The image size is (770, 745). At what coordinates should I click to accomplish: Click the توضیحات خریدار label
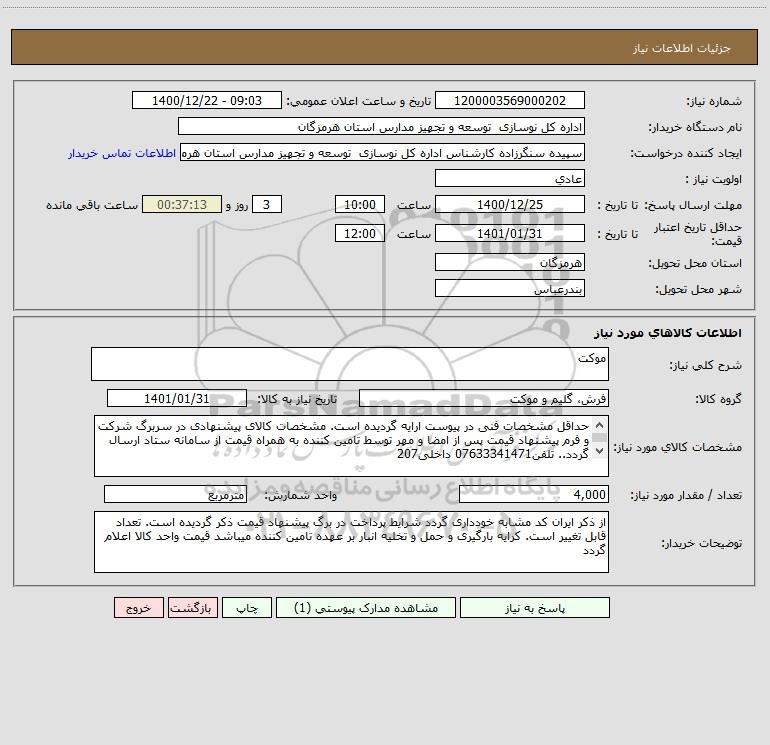coord(701,543)
